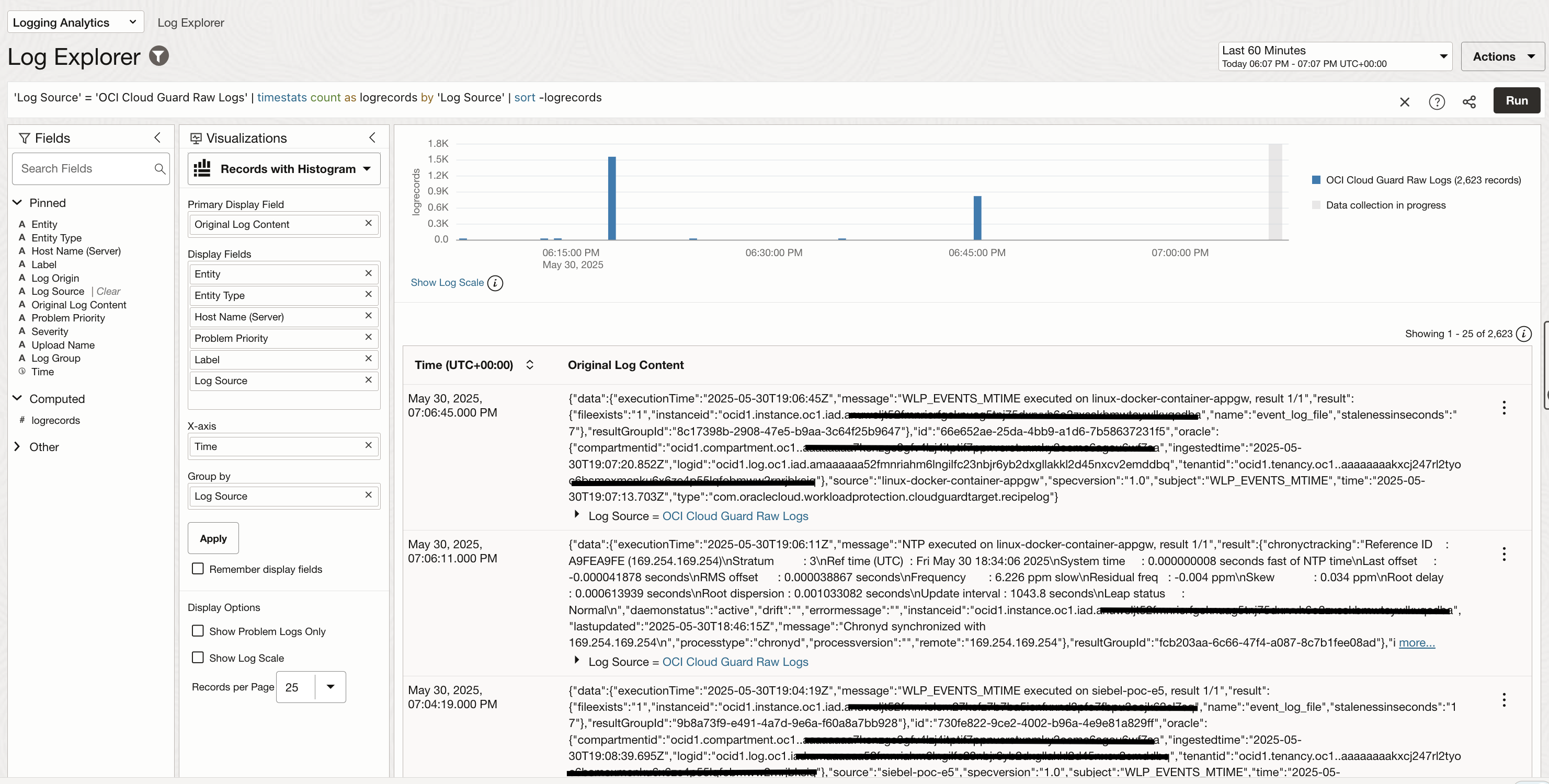
Task: Click OCI Cloud Guard Raw Logs legend swatch
Action: [x=1316, y=180]
